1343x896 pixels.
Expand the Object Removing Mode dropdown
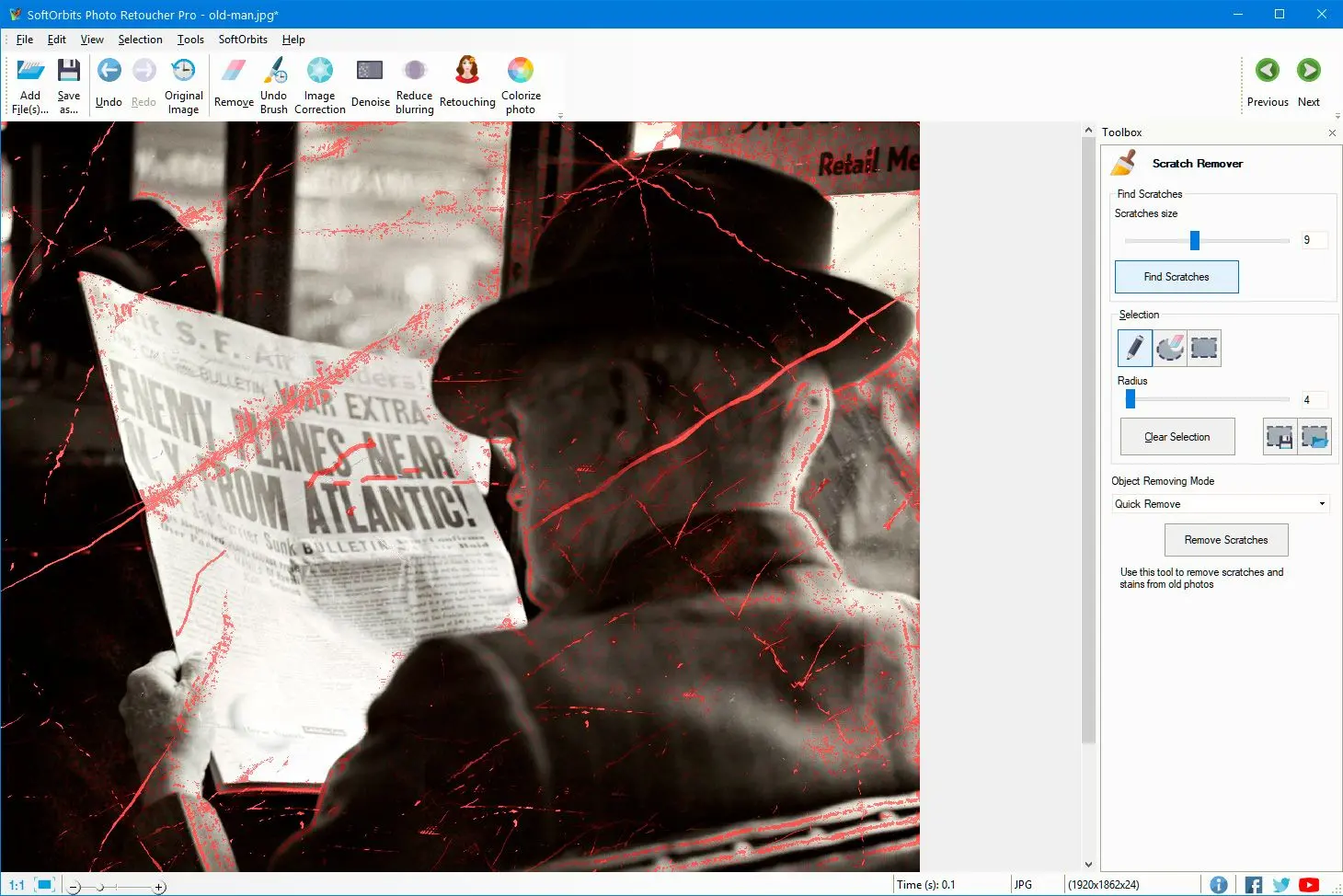coord(1322,504)
